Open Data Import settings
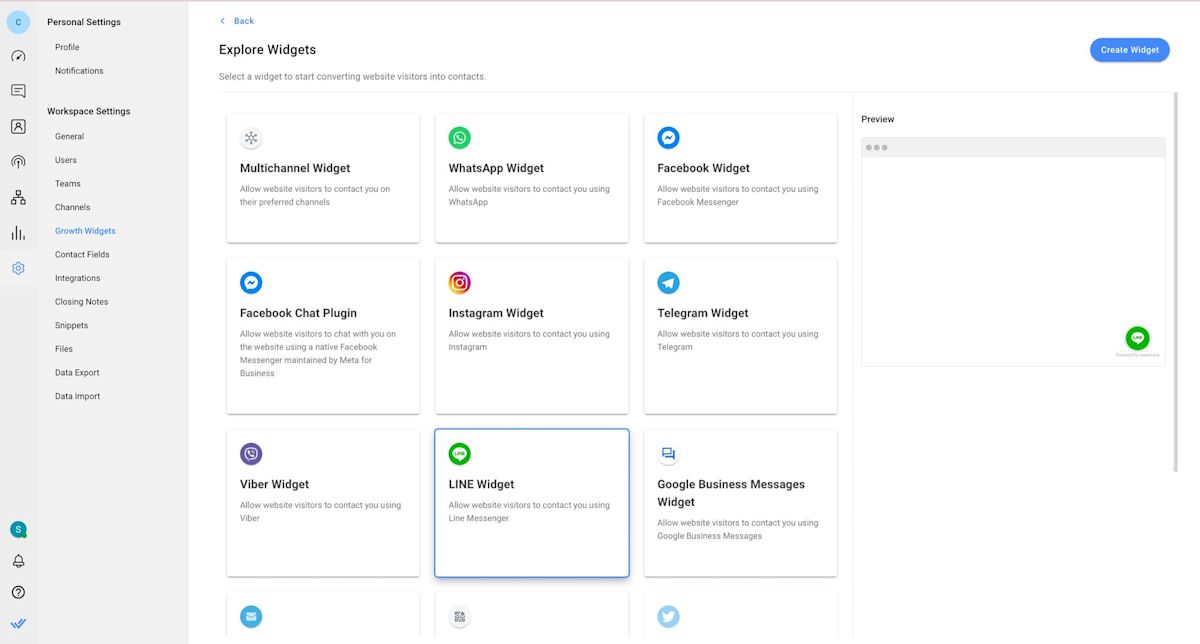Screen dimensions: 1200x644 click(x=77, y=396)
